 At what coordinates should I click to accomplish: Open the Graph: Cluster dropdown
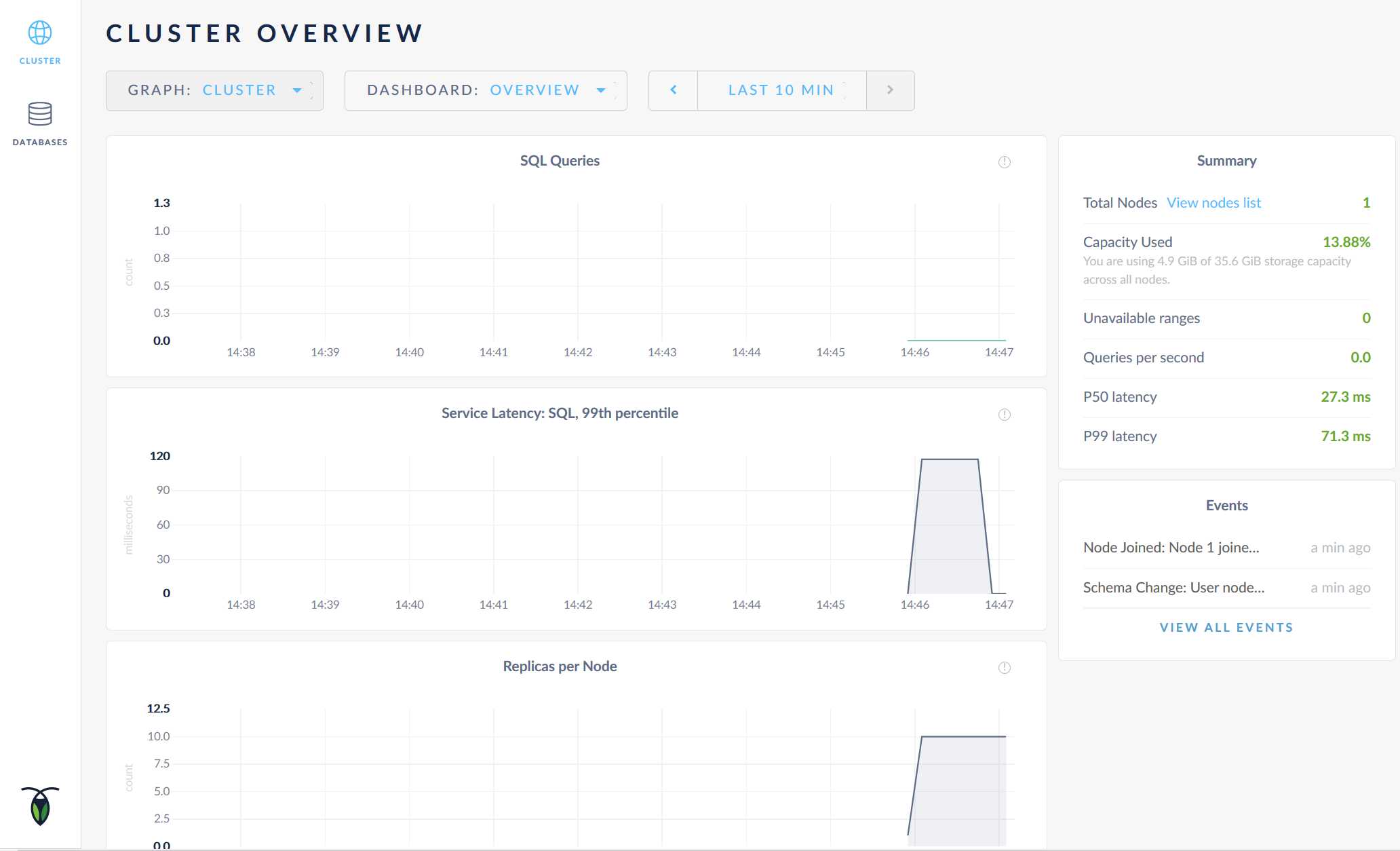click(x=214, y=90)
